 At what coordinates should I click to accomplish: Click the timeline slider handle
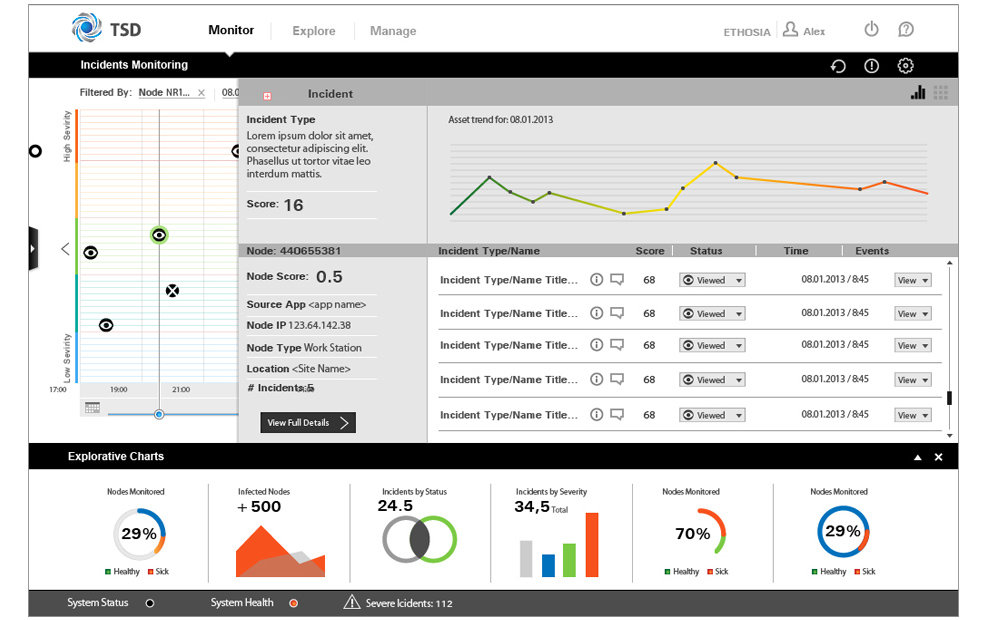point(159,414)
